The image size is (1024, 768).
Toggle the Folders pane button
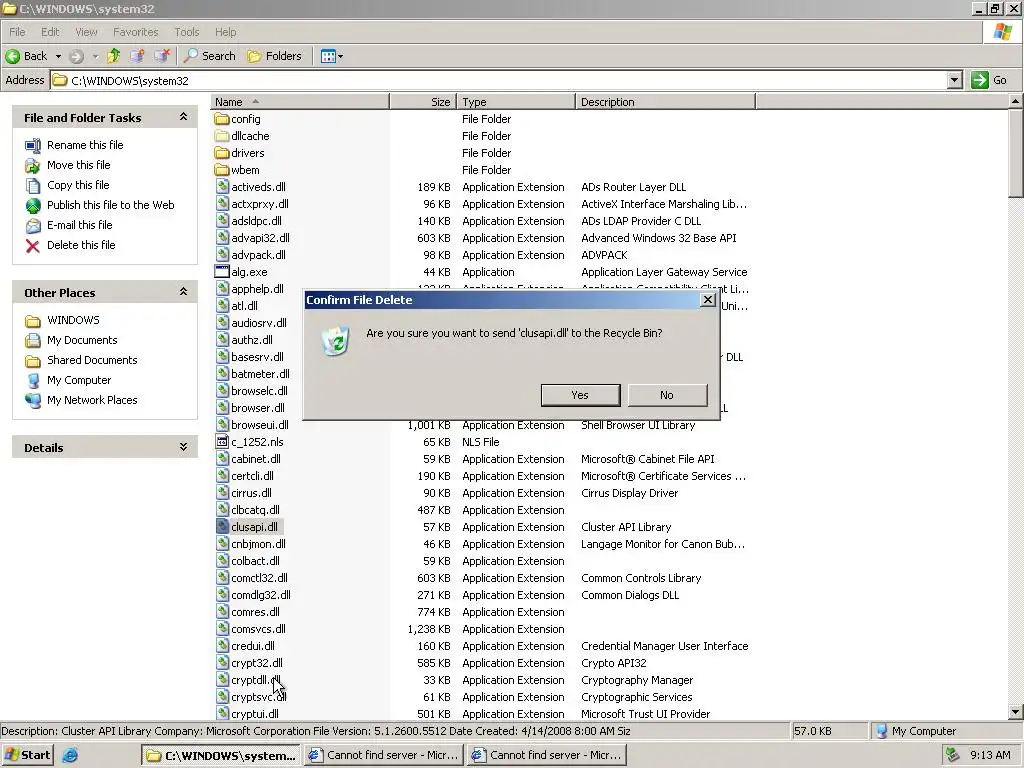275,56
